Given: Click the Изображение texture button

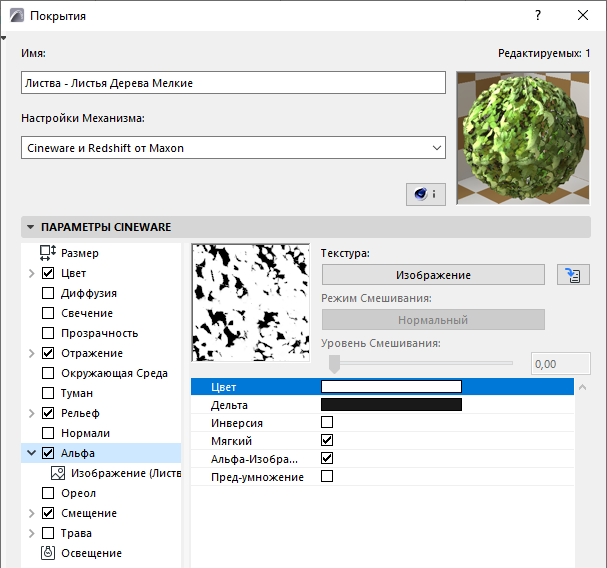Looking at the screenshot, I should point(433,275).
